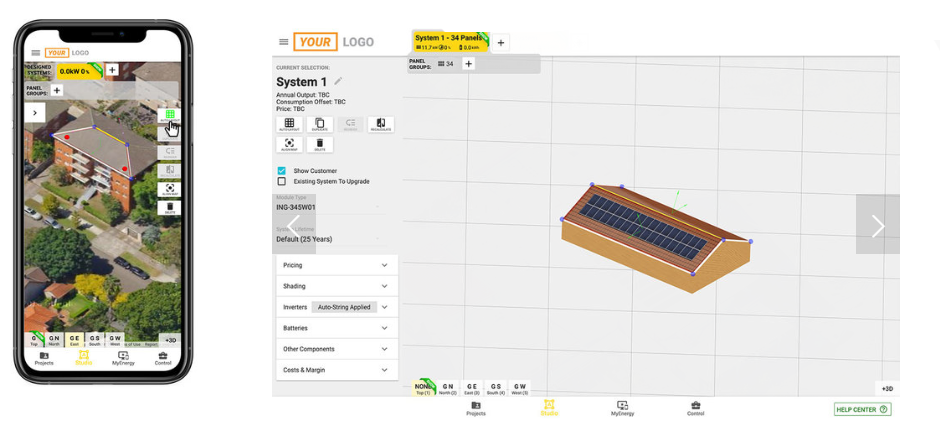
Task: Select GW West view tab on desktop
Action: 520,388
